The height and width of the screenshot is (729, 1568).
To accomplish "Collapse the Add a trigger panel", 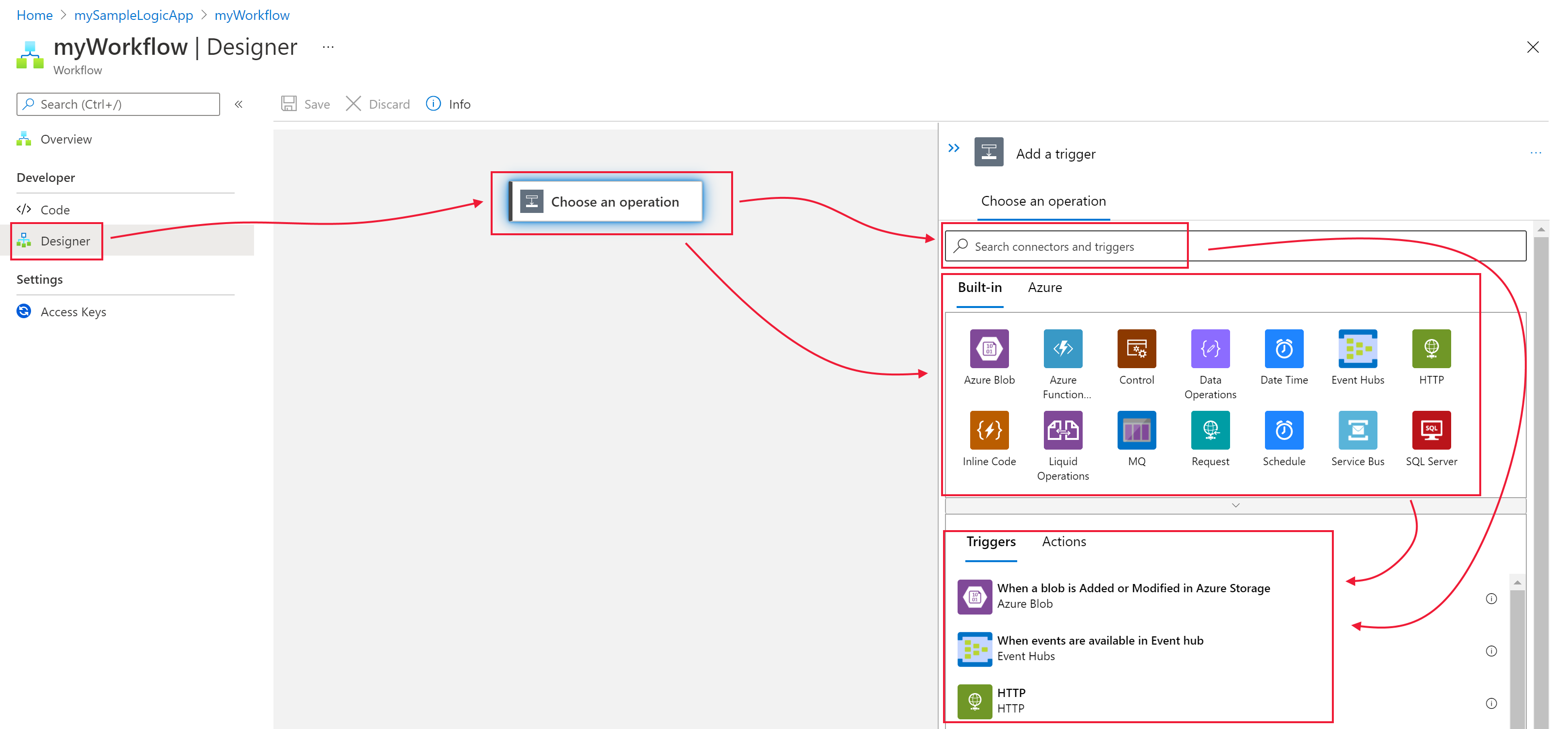I will 953,148.
